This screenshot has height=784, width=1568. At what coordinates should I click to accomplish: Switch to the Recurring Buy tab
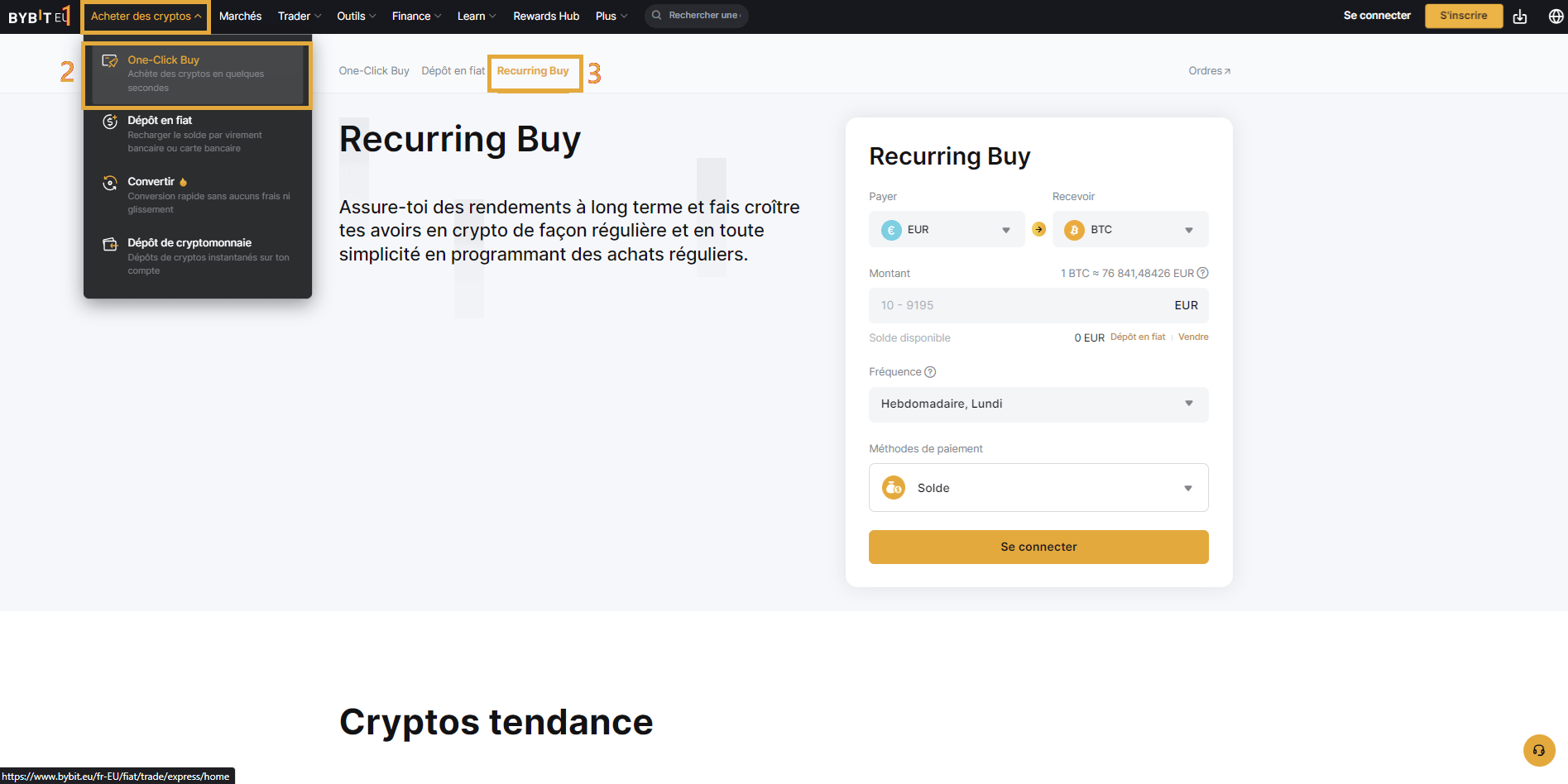click(x=534, y=71)
